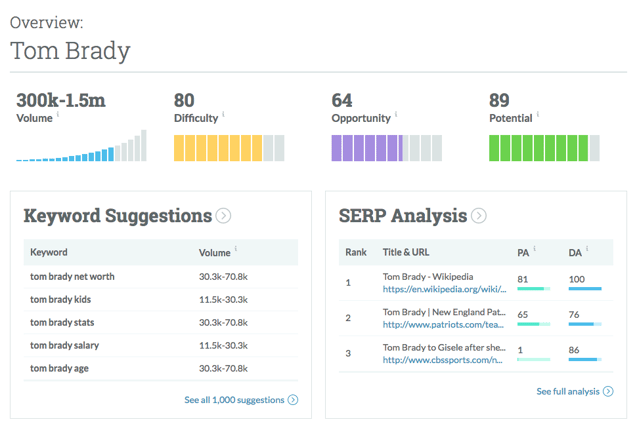Click info icon in Volume column header
This screenshot has width=637, height=426.
click(x=236, y=249)
